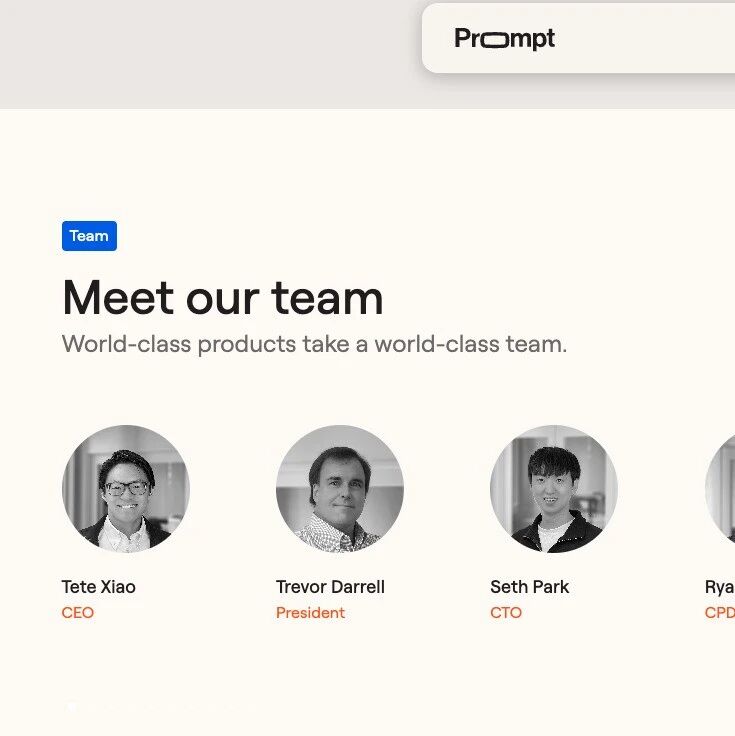
Task: Select the name Trevor Darrell
Action: tap(330, 587)
